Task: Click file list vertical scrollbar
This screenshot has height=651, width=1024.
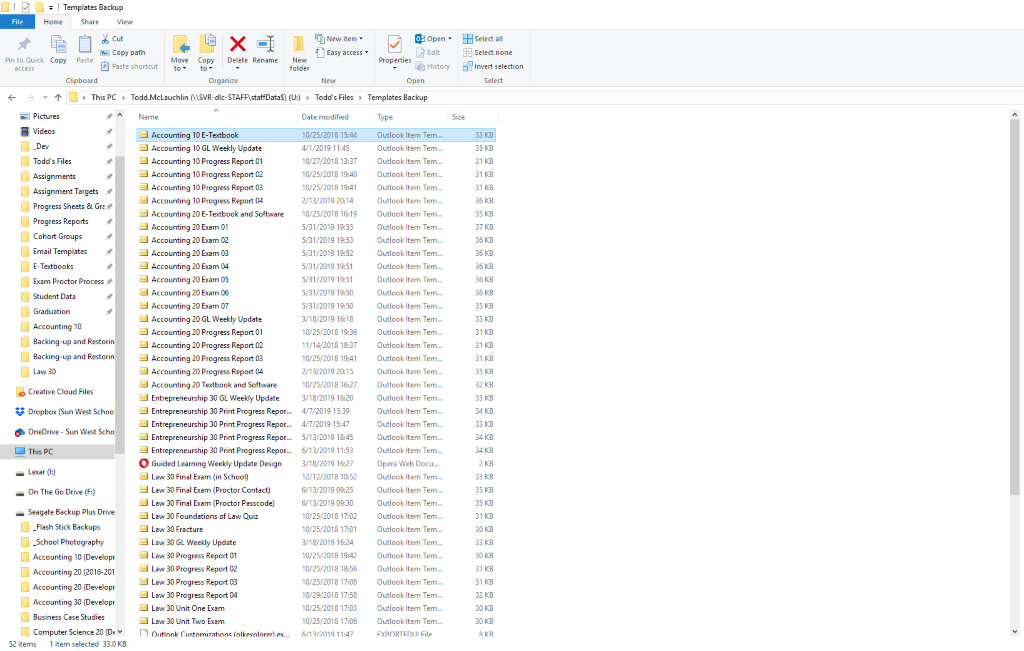Action: [x=1014, y=307]
